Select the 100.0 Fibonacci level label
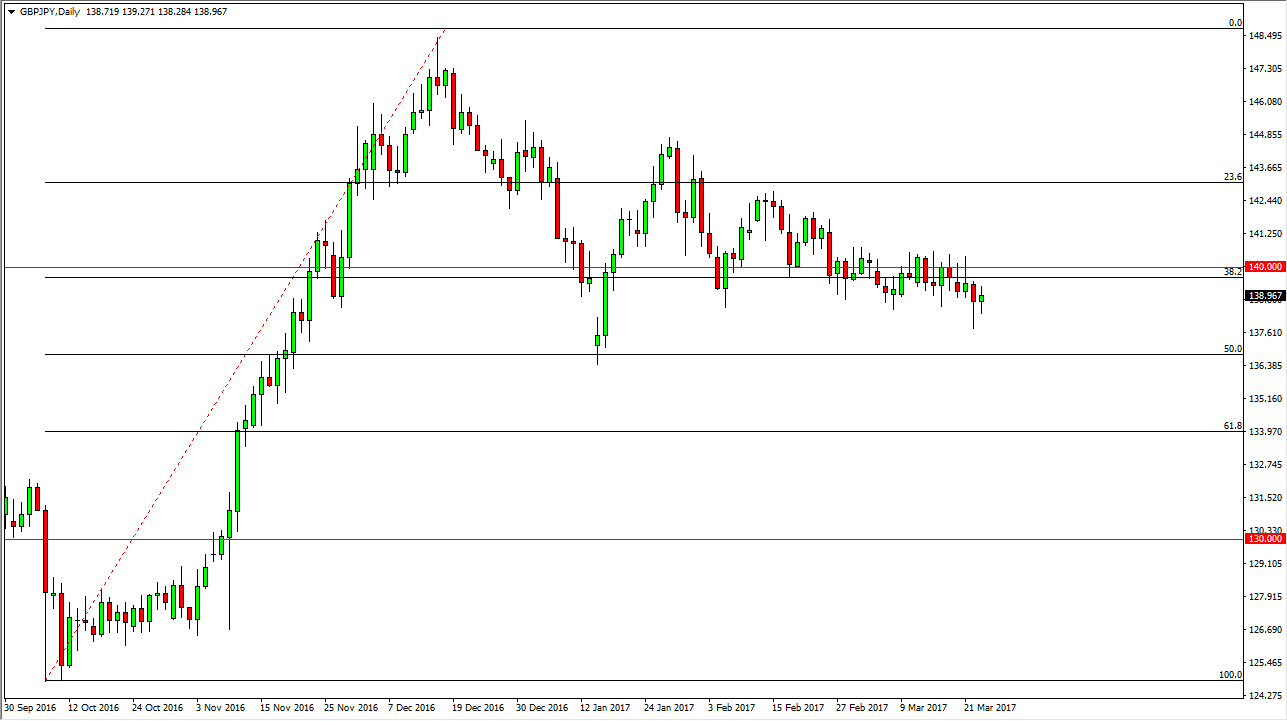Viewport: 1287px width, 721px height. point(1230,674)
